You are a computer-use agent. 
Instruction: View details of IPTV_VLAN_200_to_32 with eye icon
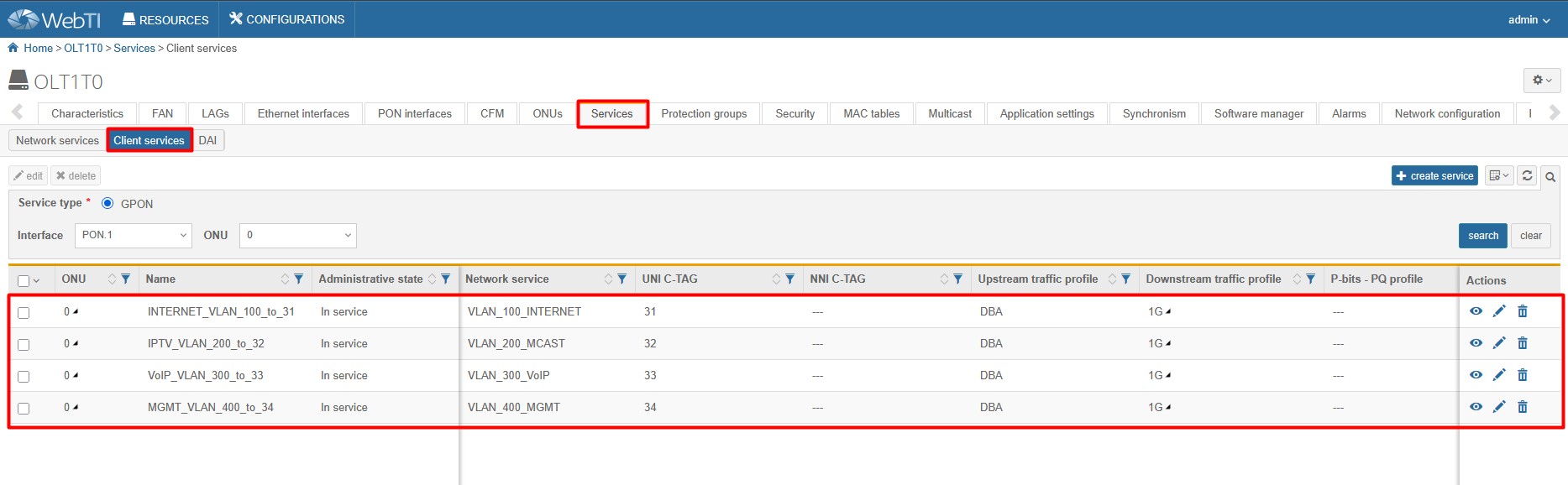coord(1476,343)
